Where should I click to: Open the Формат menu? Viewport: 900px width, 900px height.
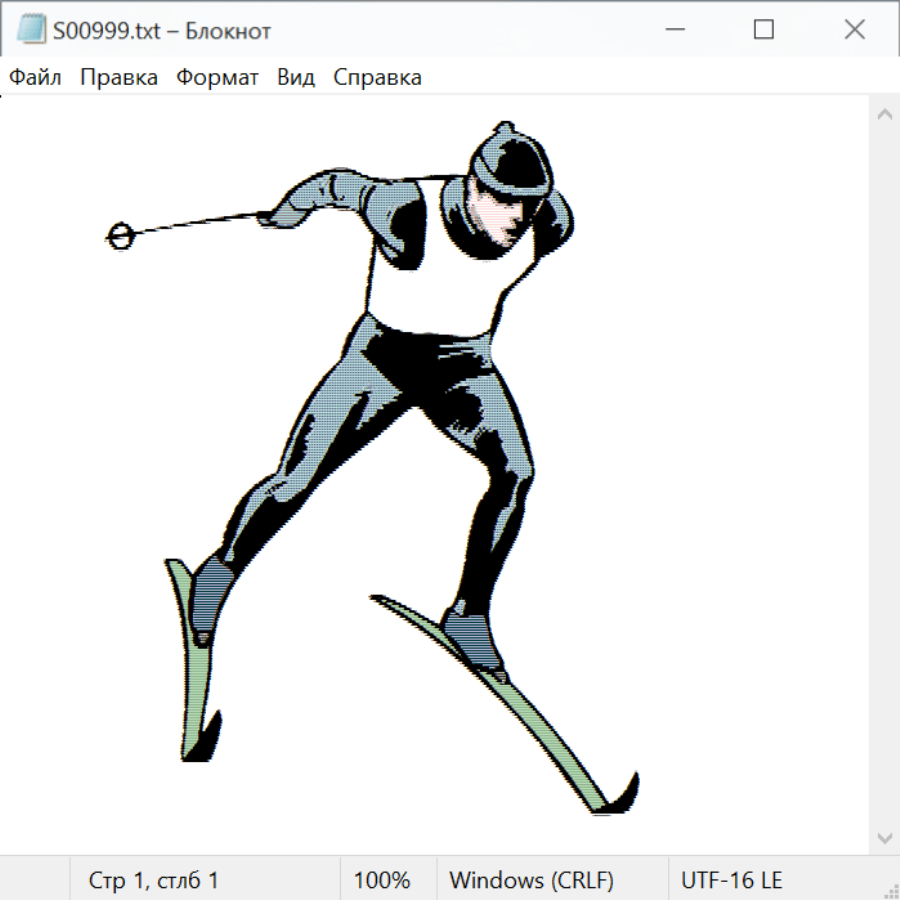(217, 78)
